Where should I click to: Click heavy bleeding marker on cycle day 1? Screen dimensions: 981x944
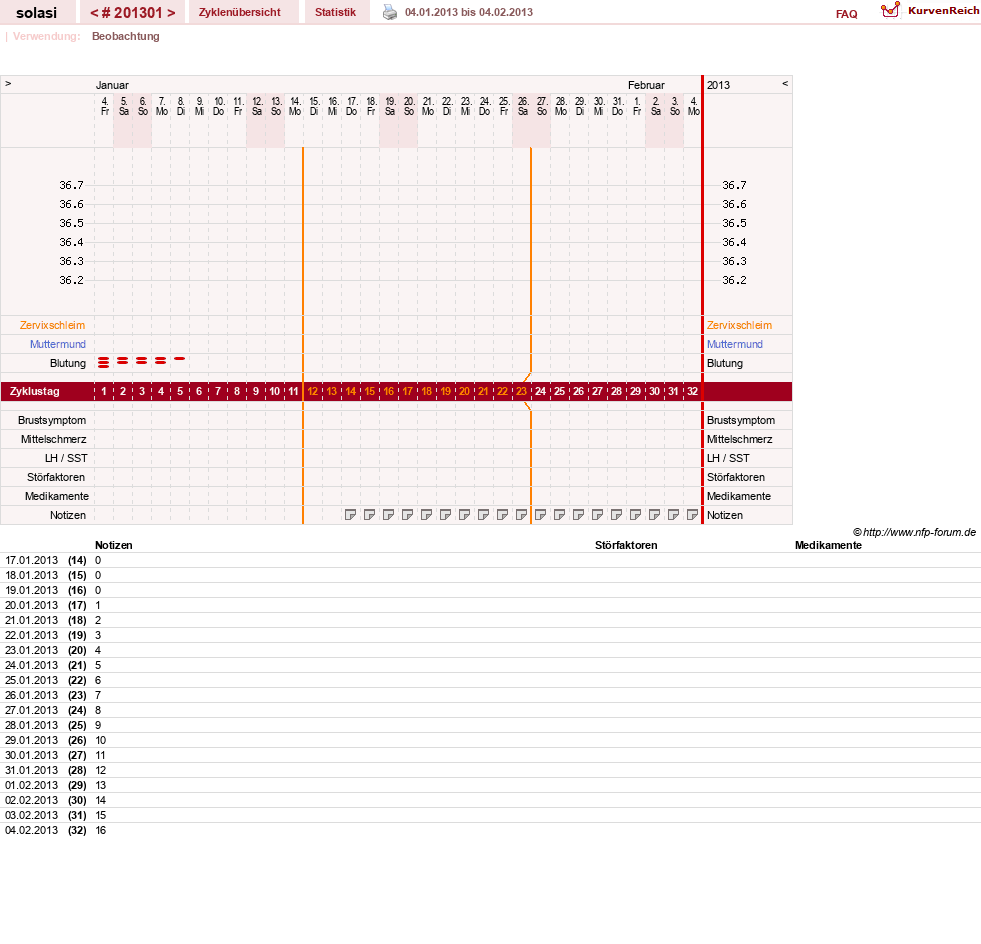point(104,362)
